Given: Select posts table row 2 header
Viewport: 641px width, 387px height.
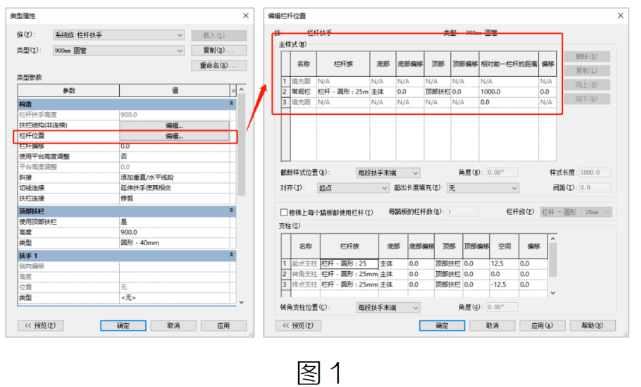Looking at the screenshot, I should pos(285,274).
